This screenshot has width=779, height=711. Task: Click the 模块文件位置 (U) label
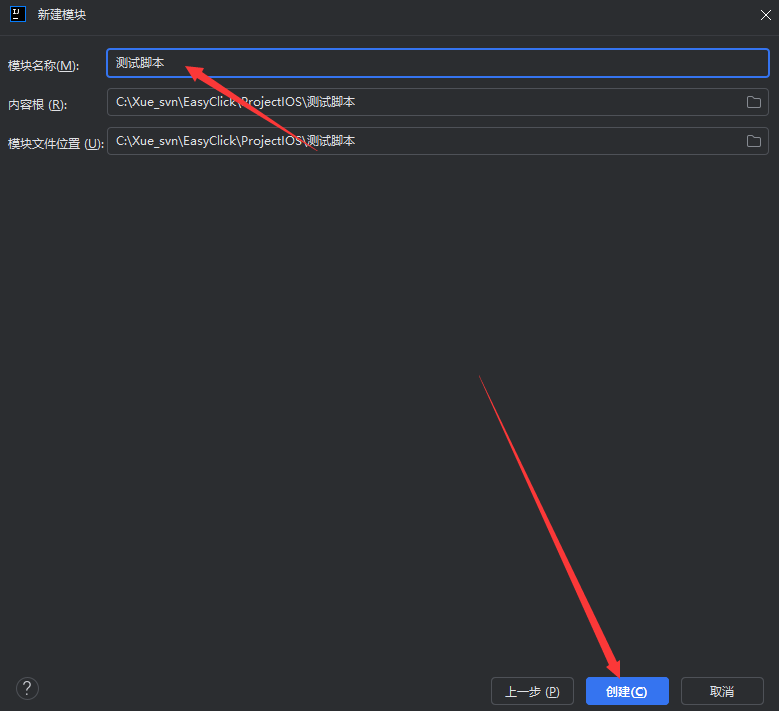pyautogui.click(x=55, y=144)
